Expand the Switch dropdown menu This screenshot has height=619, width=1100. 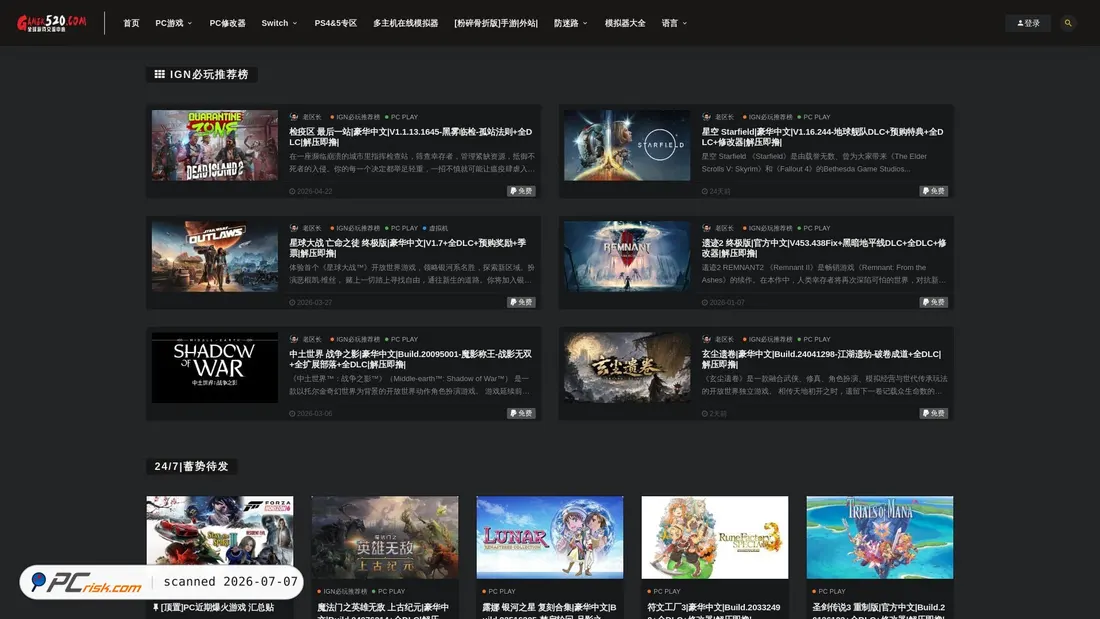click(279, 23)
